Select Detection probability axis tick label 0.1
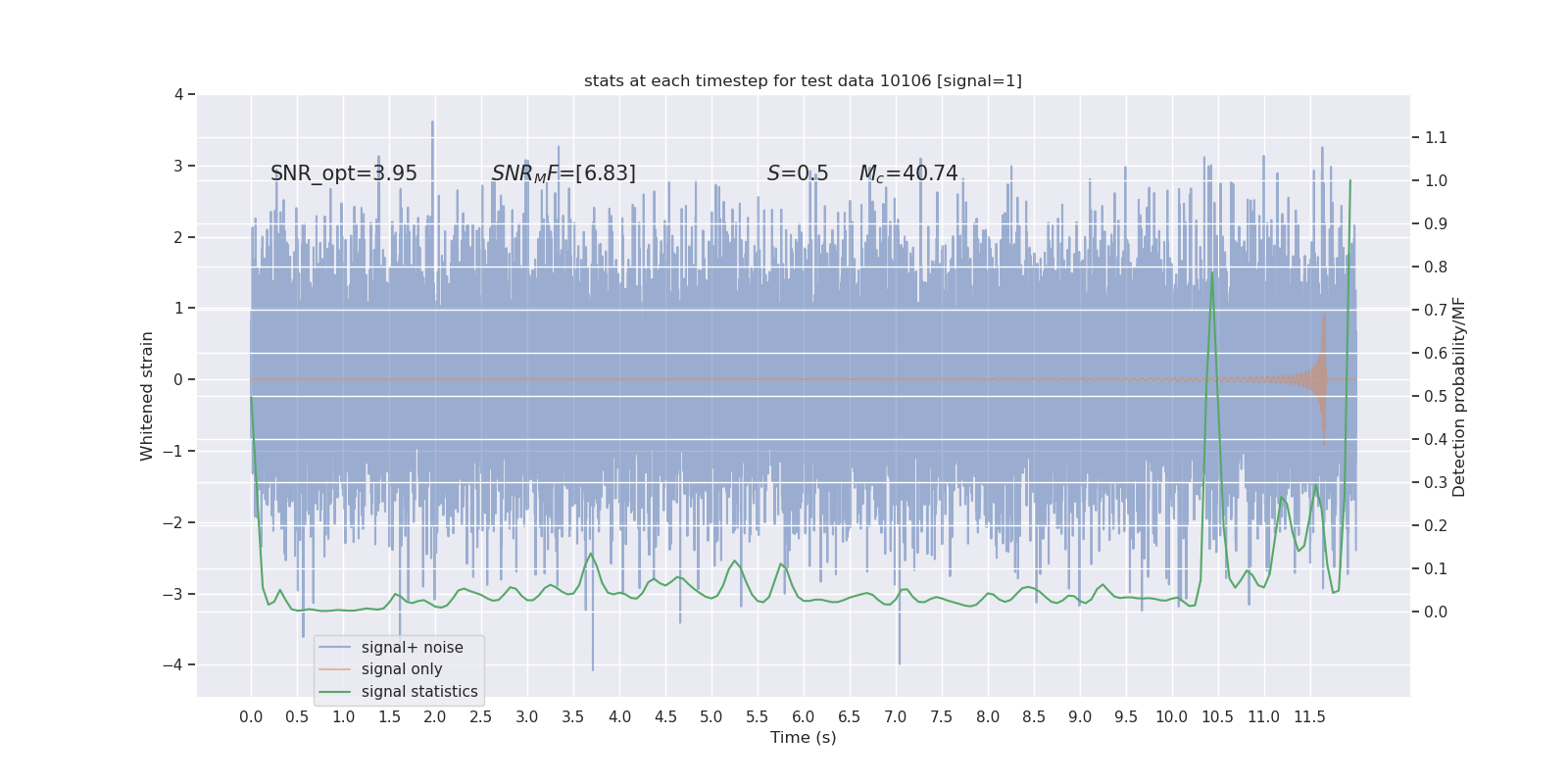 coord(1436,568)
